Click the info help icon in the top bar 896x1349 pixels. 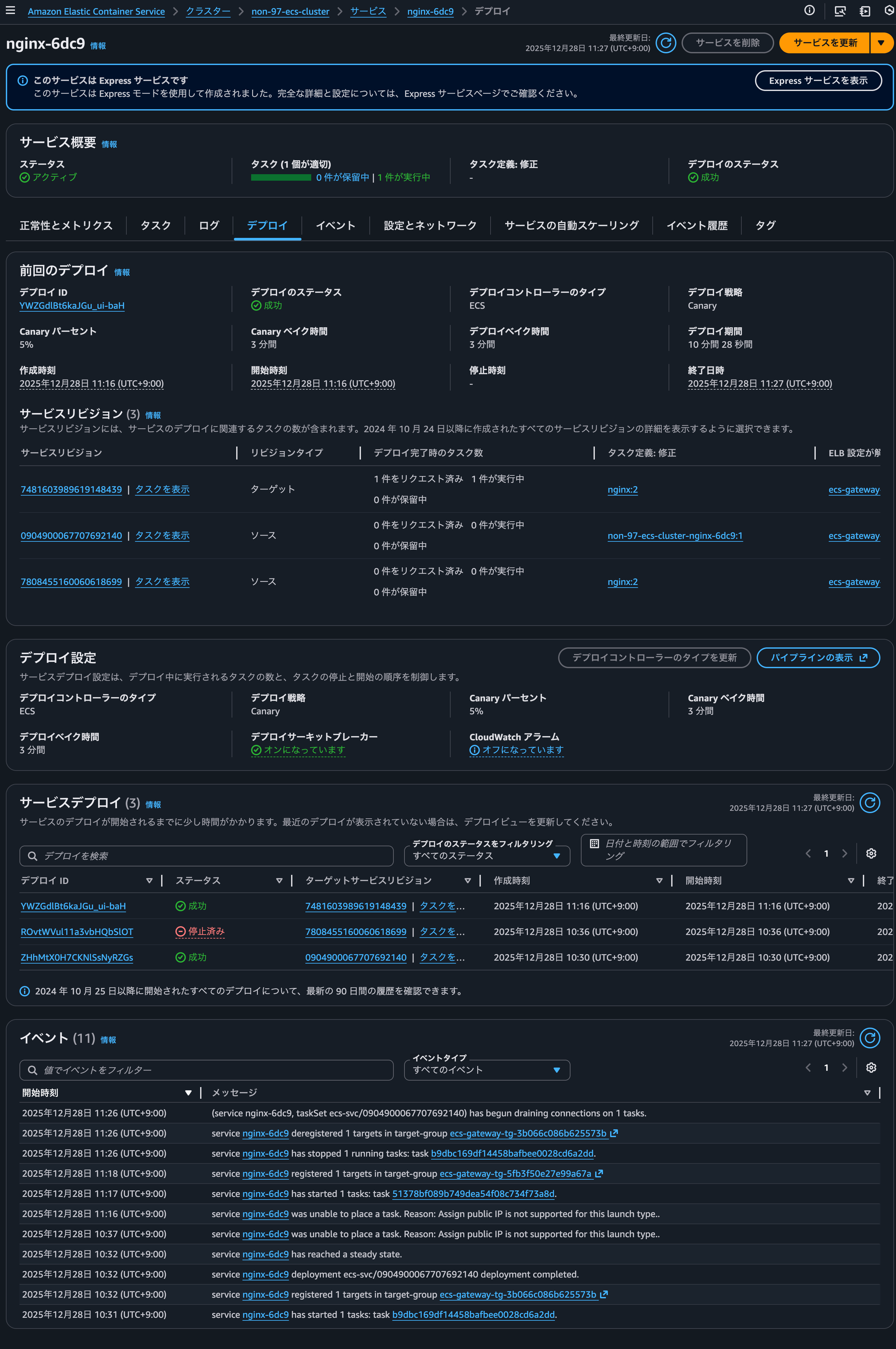809,10
